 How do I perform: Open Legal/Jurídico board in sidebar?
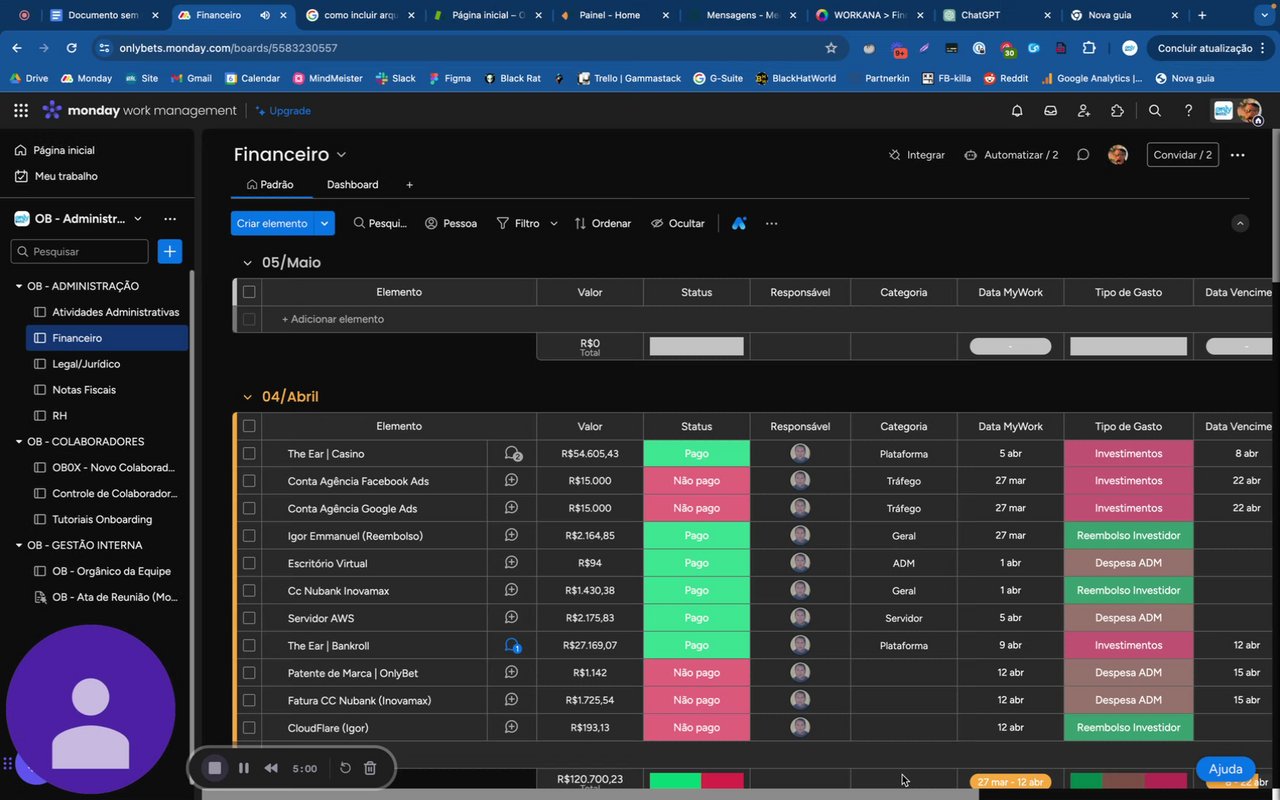tap(107, 364)
